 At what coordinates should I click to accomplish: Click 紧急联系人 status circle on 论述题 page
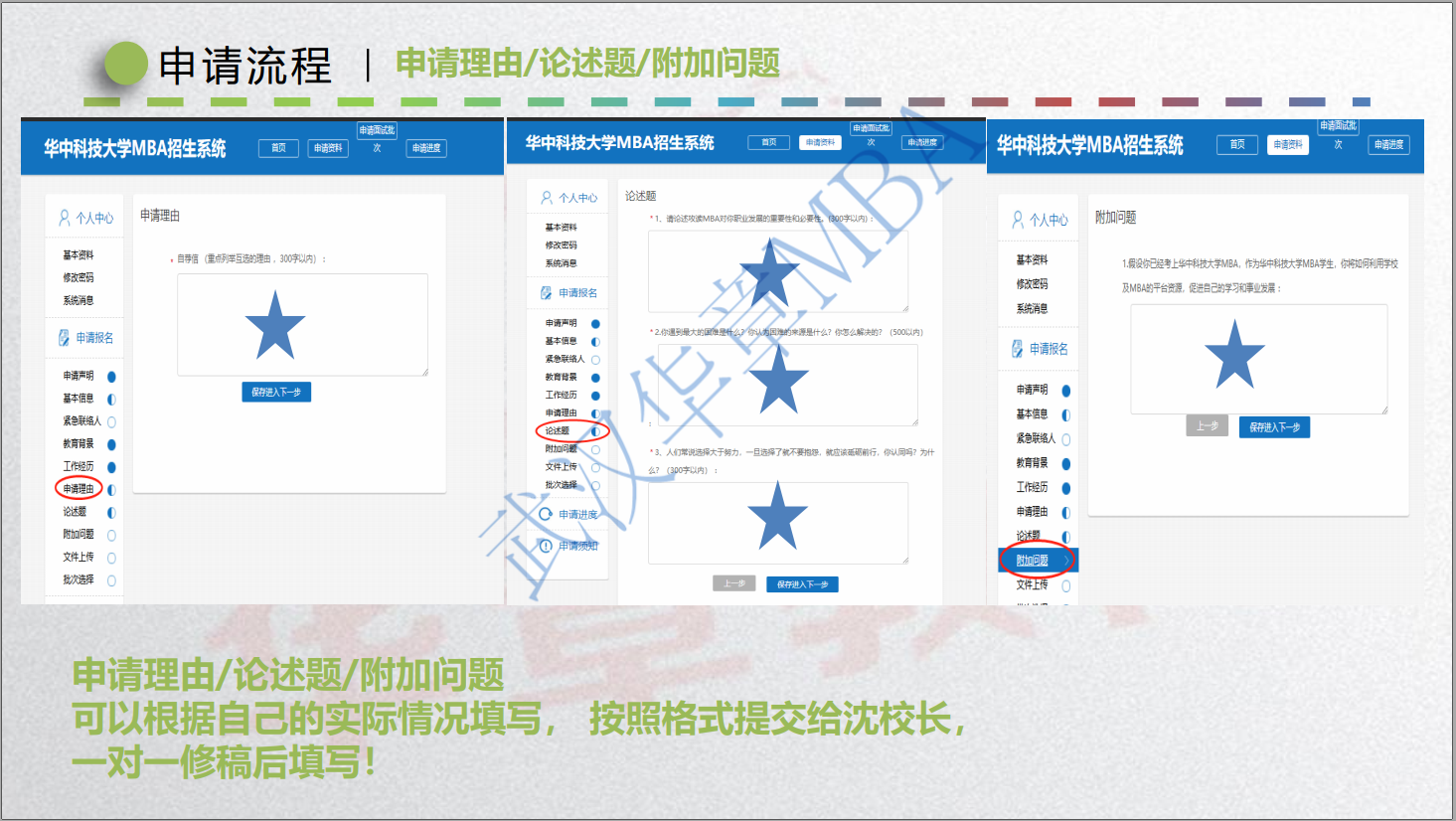(595, 360)
